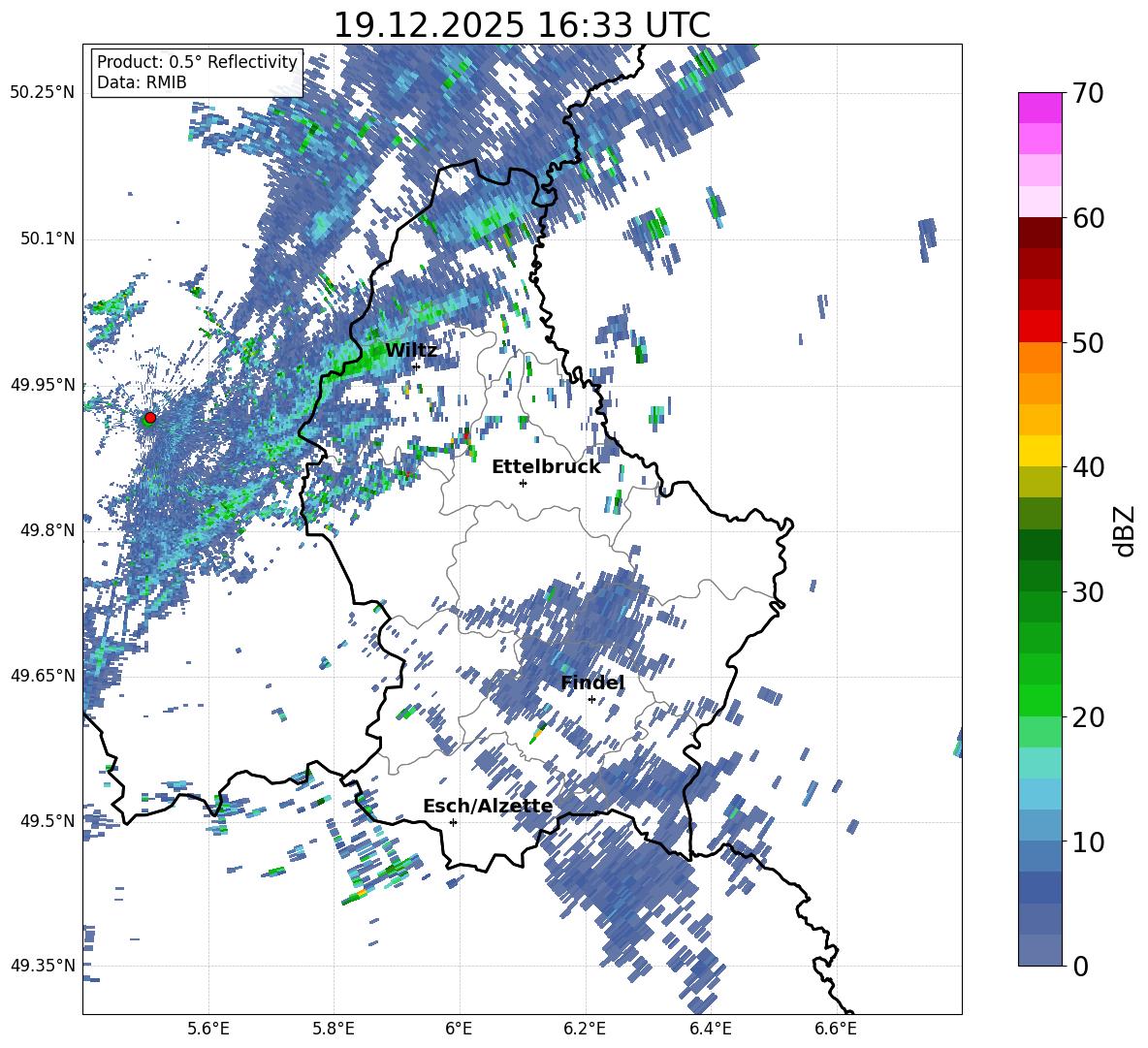Pick the magenta top color of colorbar

pyautogui.click(x=1040, y=107)
